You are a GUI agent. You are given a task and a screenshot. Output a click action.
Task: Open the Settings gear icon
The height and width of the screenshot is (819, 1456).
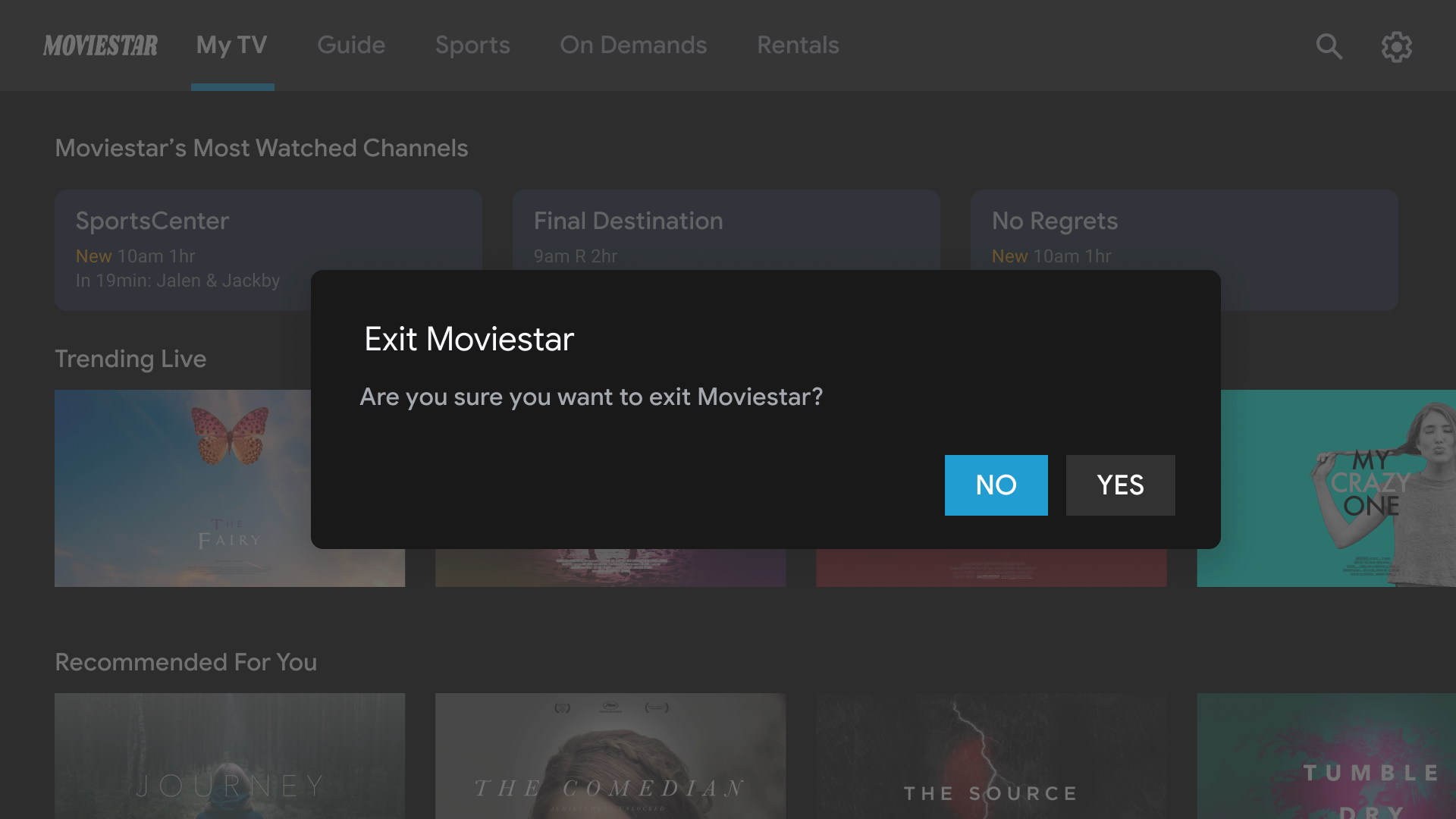click(1396, 46)
